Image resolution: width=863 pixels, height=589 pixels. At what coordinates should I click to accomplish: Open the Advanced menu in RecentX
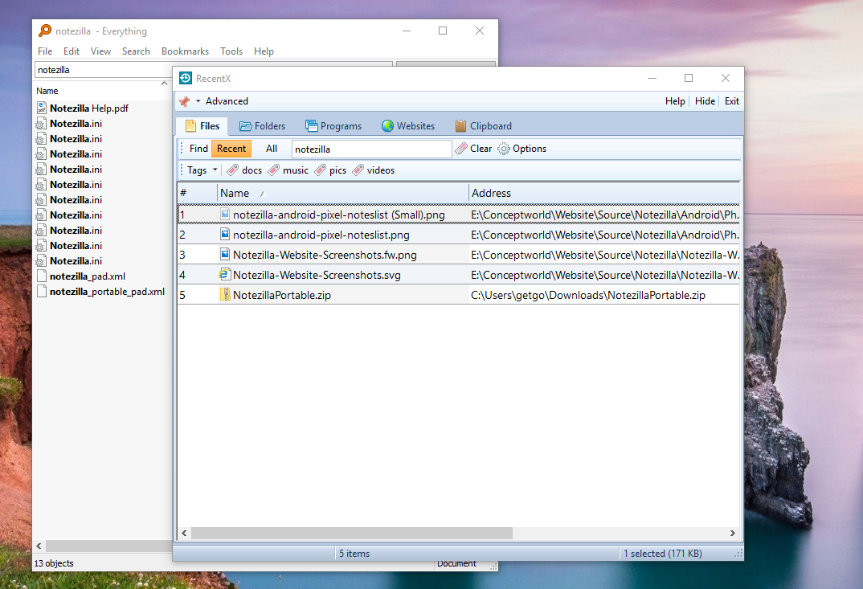(227, 101)
